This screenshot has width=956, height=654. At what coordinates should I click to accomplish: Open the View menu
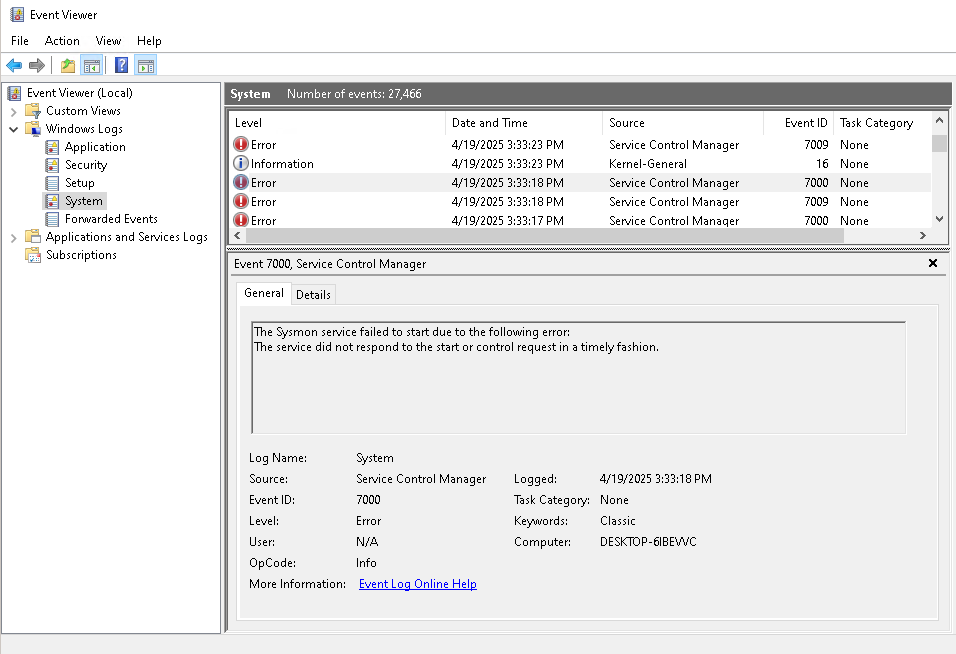[x=109, y=41]
